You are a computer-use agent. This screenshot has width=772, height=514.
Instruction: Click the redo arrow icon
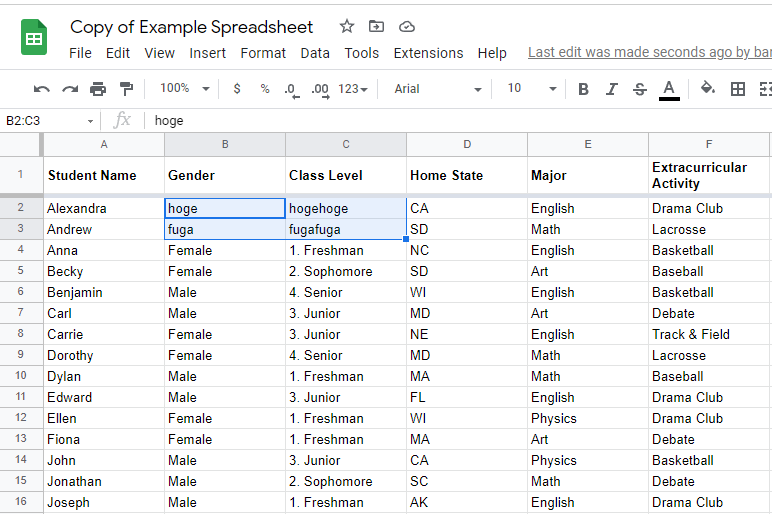pos(70,89)
